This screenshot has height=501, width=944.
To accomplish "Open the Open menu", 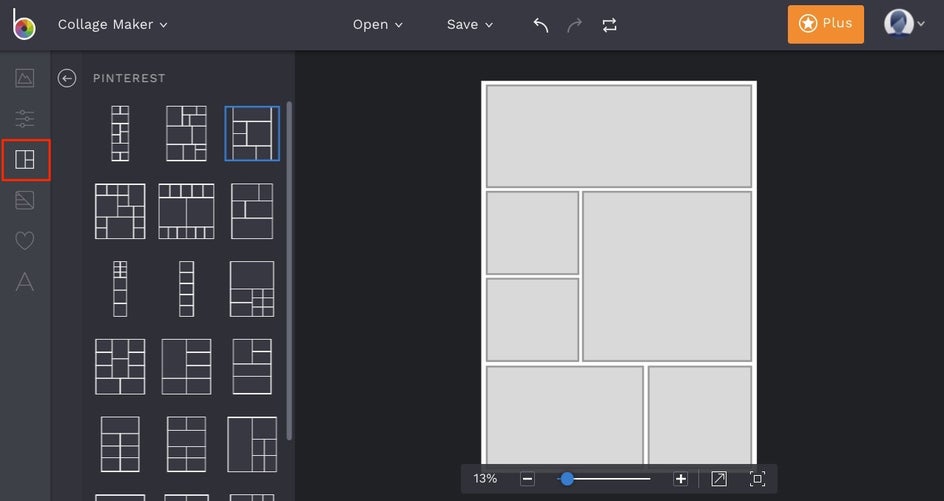I will [377, 25].
